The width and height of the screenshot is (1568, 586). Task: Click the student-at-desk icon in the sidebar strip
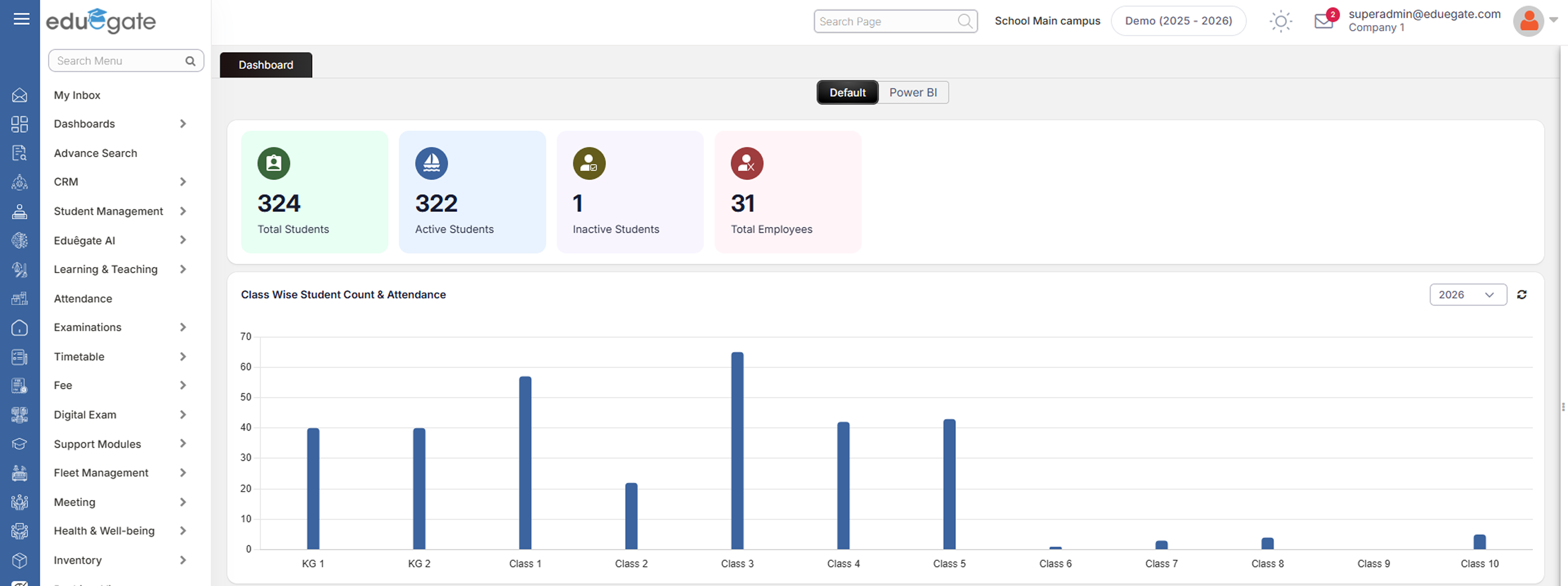(x=19, y=211)
